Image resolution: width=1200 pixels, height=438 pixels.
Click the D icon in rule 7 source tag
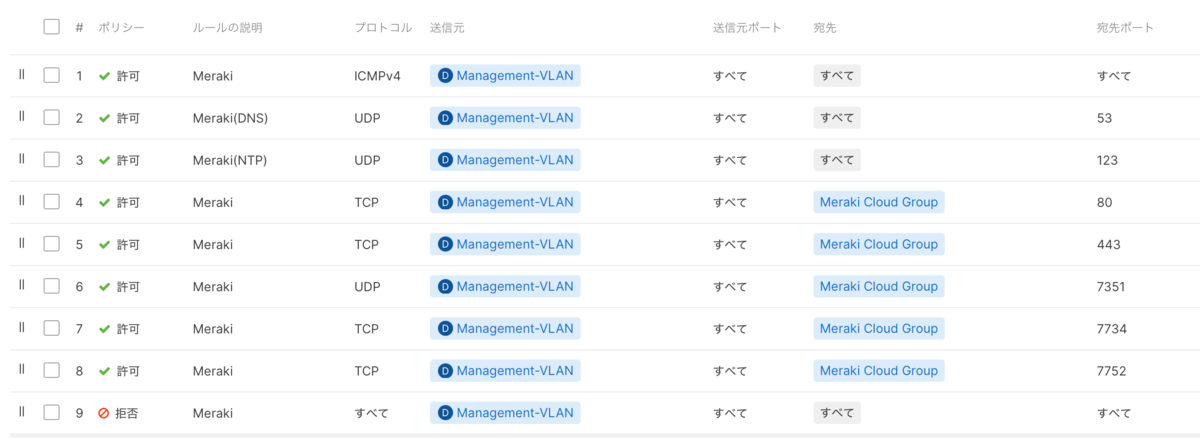[445, 328]
